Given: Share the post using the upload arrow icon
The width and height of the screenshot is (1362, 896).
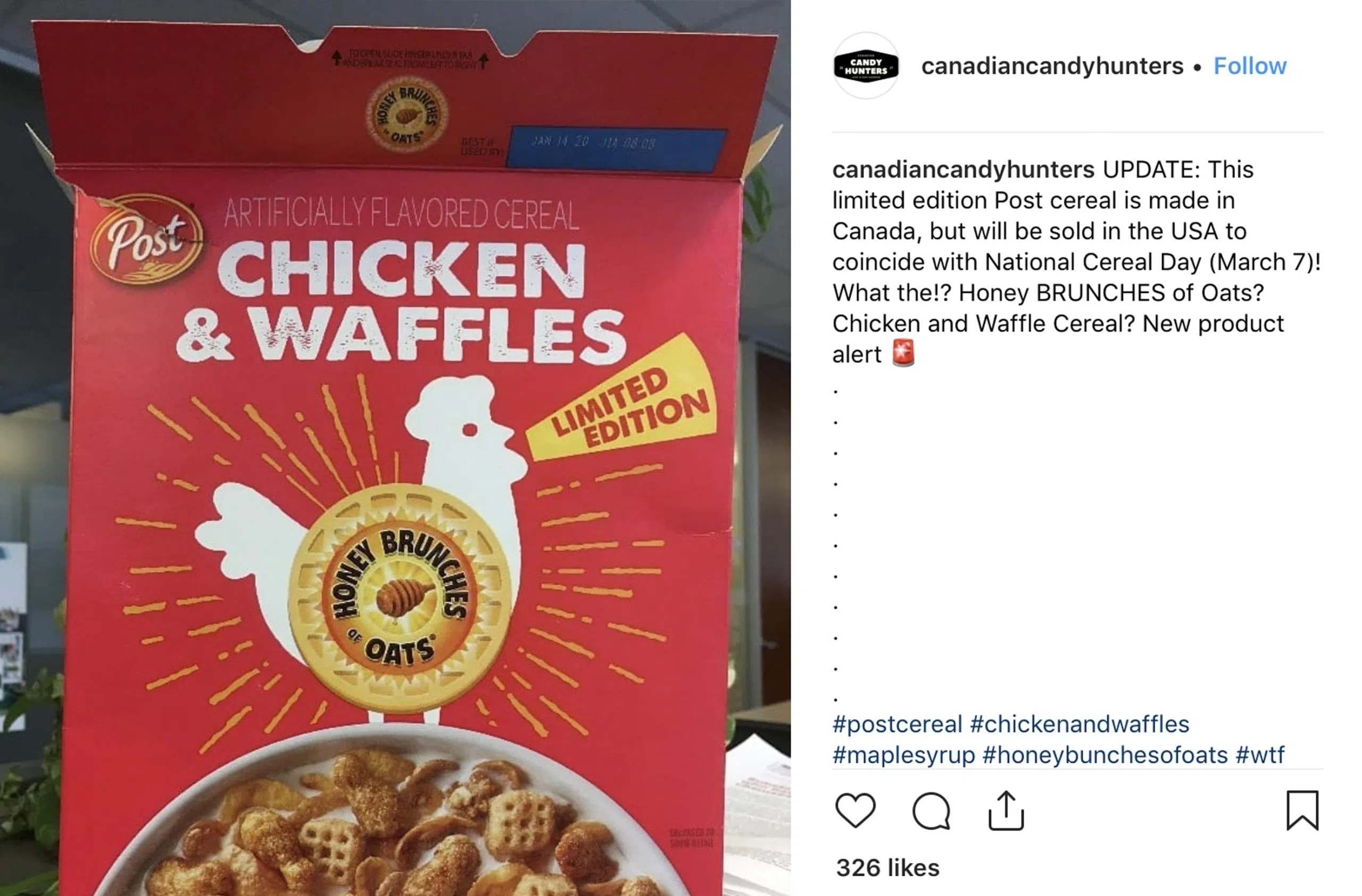Looking at the screenshot, I should click(x=1006, y=810).
